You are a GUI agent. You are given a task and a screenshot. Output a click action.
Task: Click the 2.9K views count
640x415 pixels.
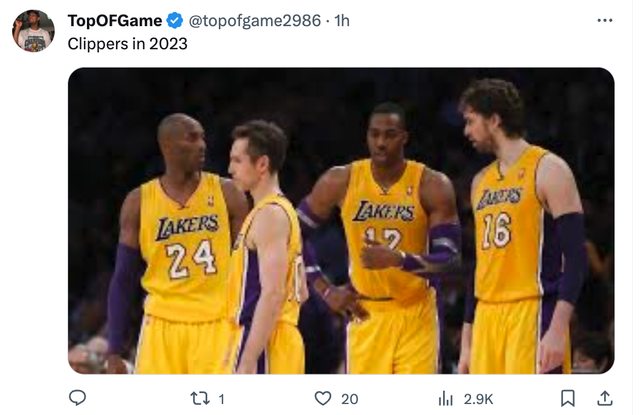[478, 398]
